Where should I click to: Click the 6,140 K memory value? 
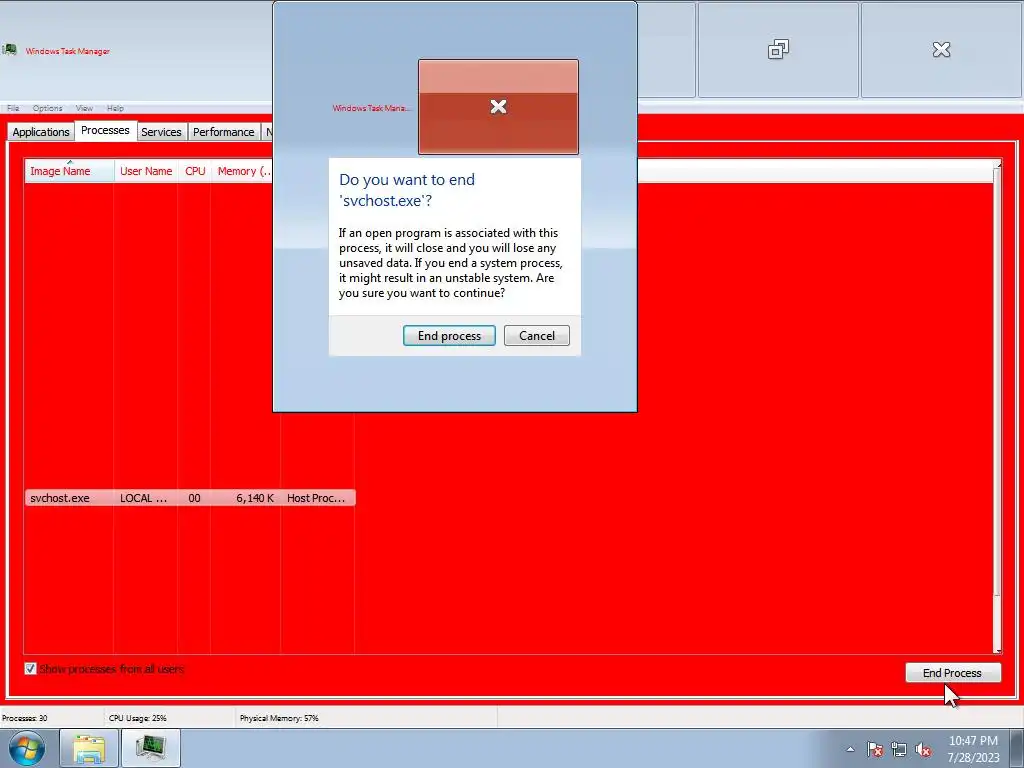[x=255, y=498]
